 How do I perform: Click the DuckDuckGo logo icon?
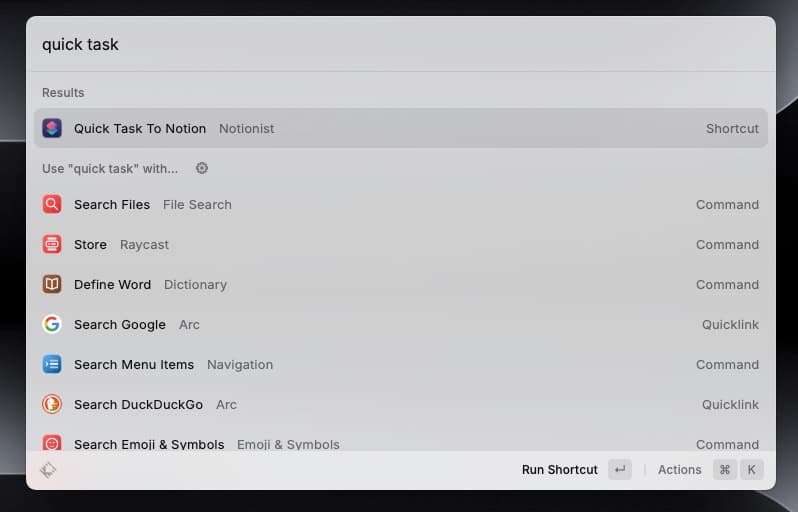52,404
